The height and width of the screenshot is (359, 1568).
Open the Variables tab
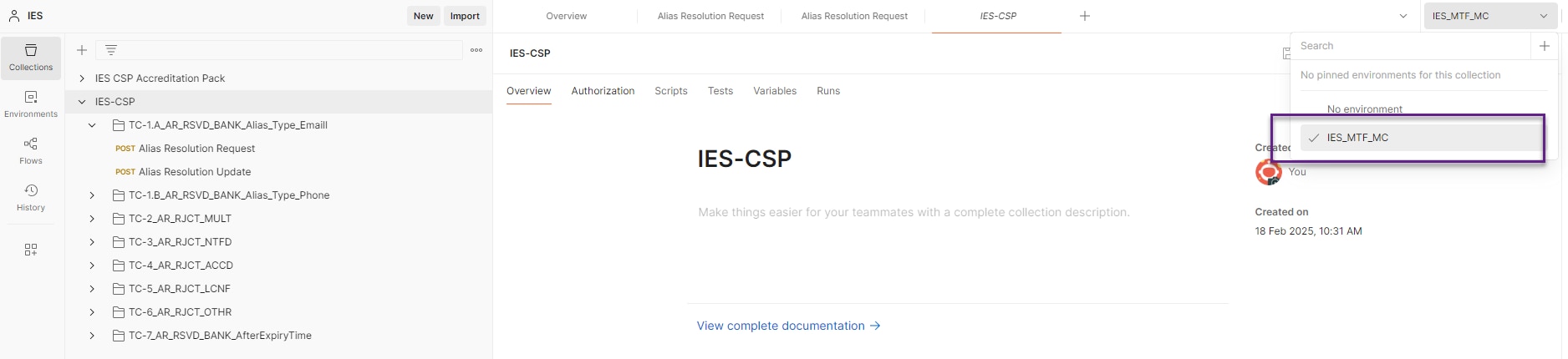(x=775, y=91)
